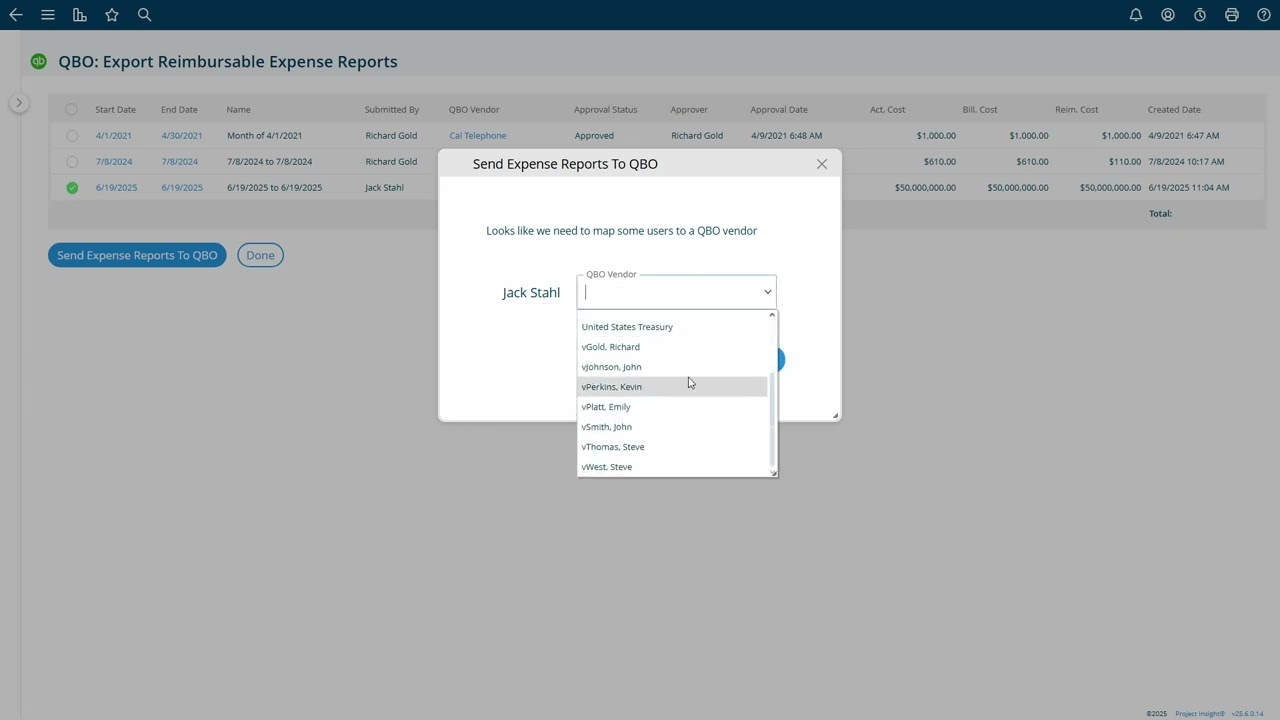
Task: Choose vWest, Steve from list
Action: 672,467
